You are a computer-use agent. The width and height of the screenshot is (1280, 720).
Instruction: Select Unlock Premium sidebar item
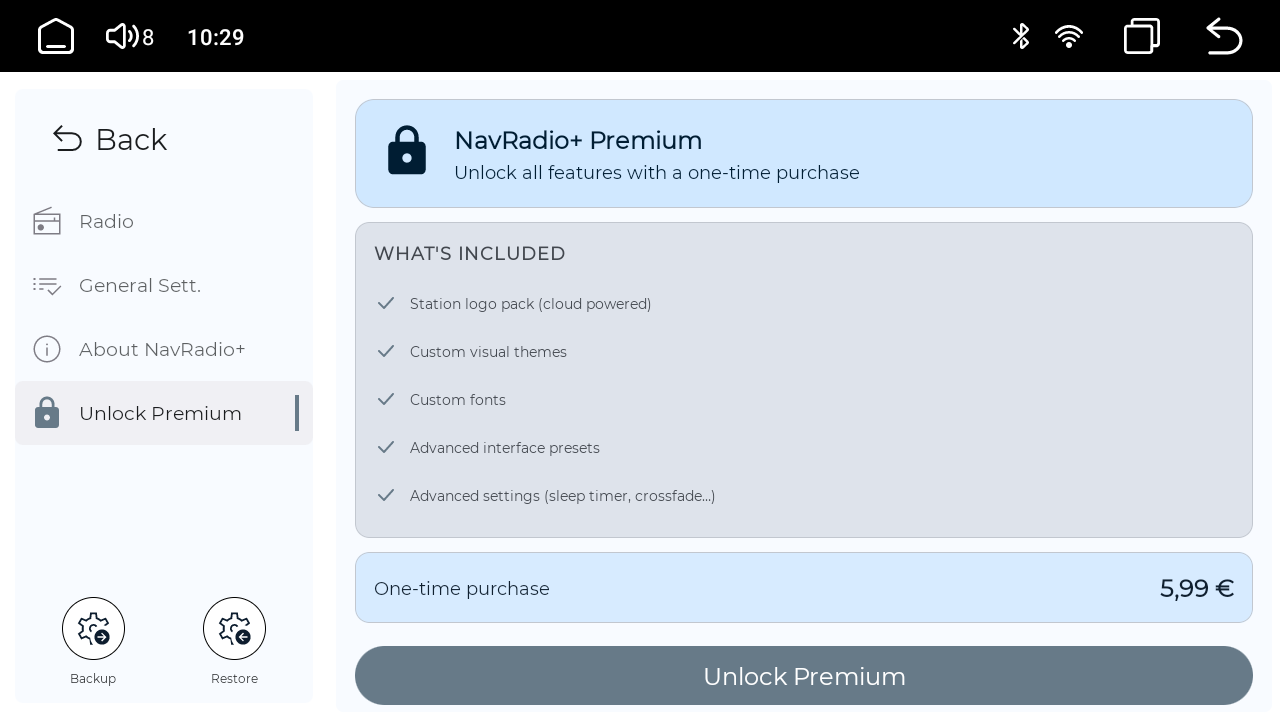164,413
